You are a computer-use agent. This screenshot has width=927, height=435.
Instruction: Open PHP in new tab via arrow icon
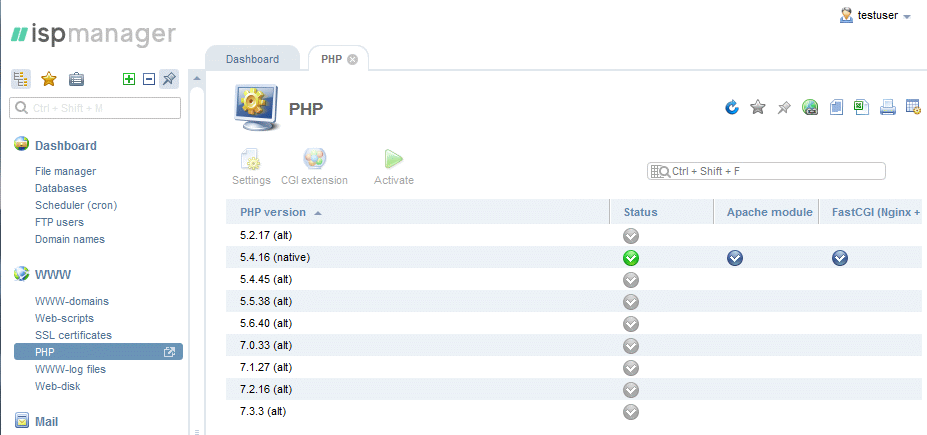point(169,352)
